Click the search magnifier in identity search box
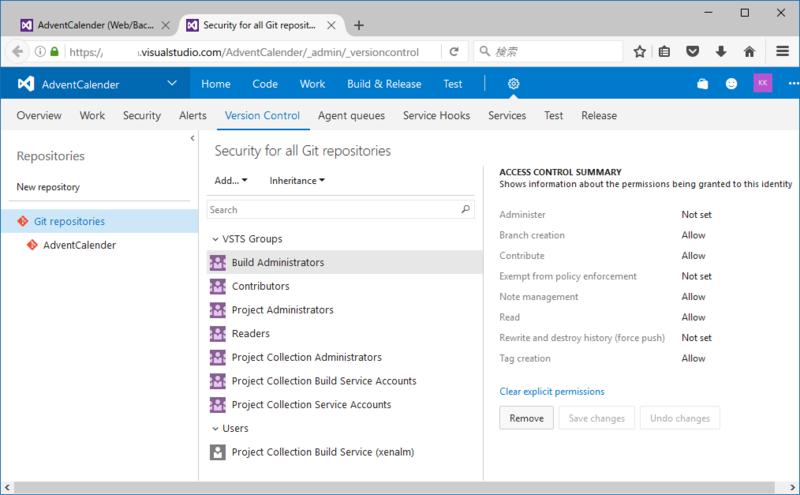Screen dimensions: 800x495 (465, 209)
